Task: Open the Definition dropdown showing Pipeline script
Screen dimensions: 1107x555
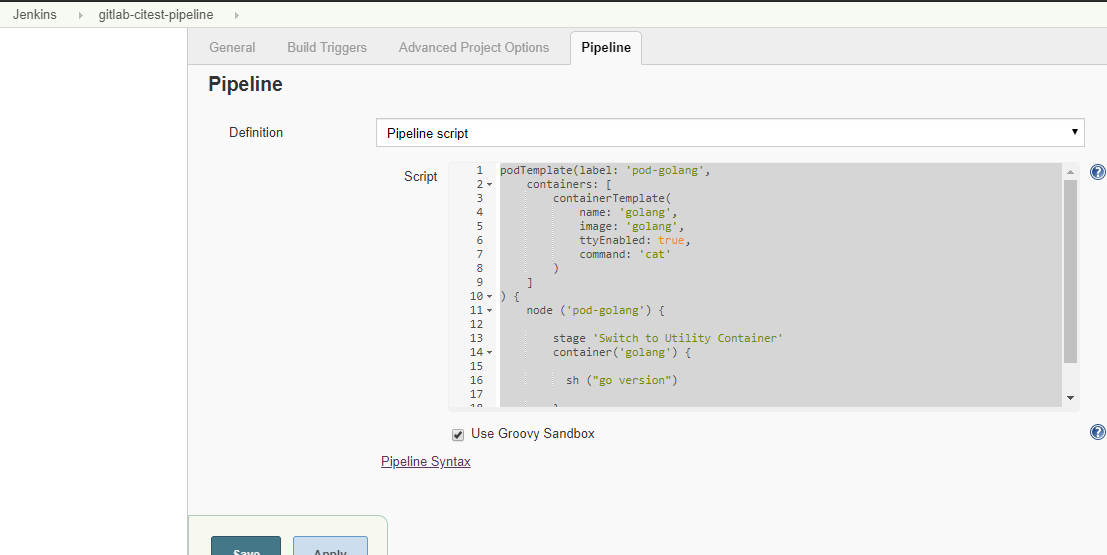Action: coord(730,133)
